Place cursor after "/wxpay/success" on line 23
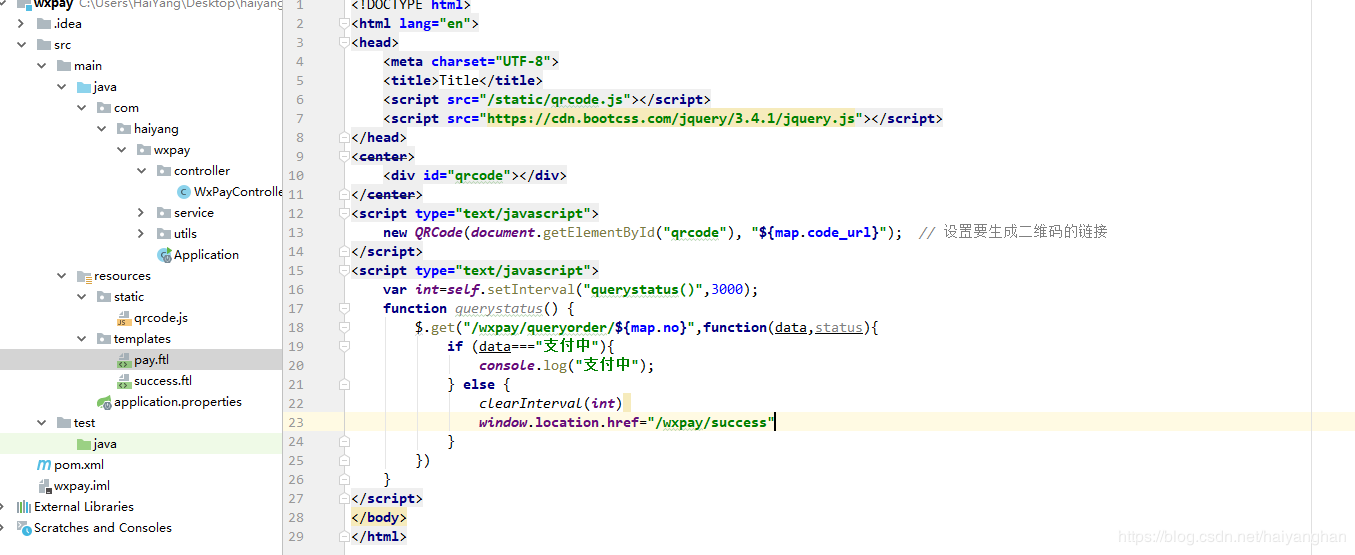Viewport: 1355px width, 555px height. coord(775,422)
